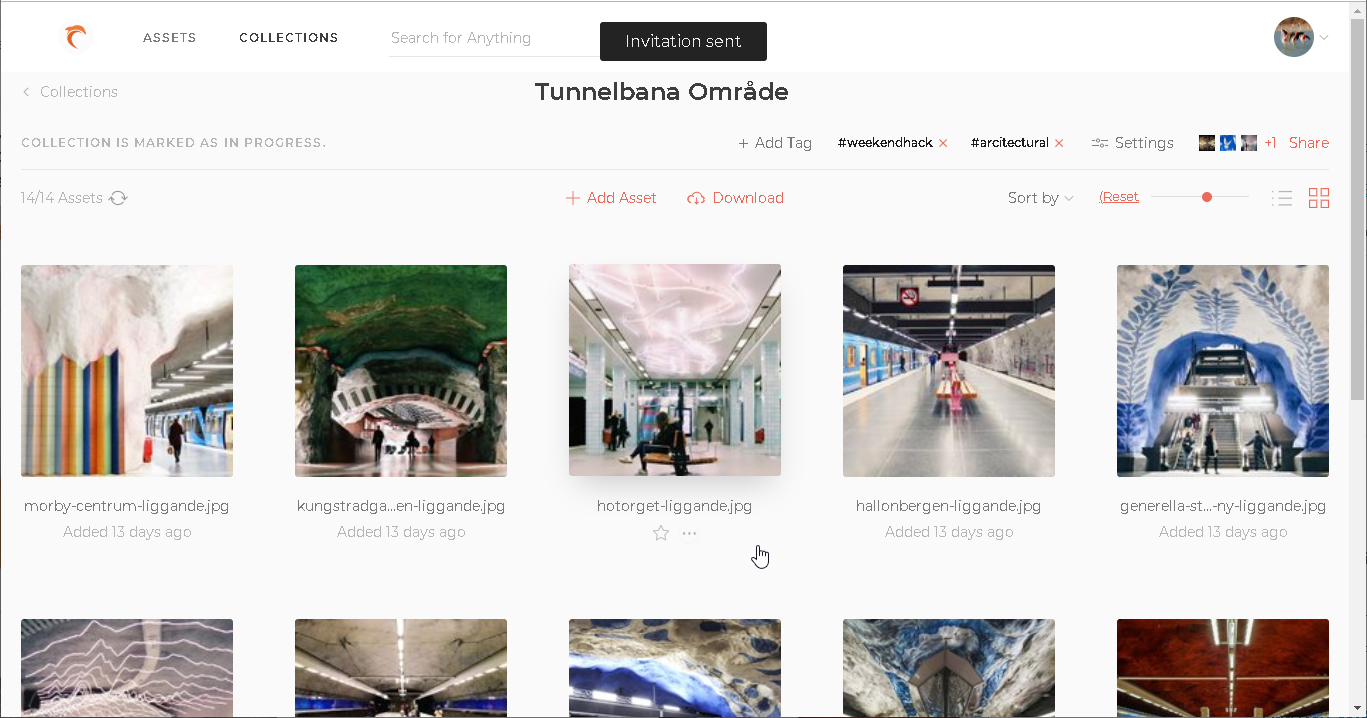This screenshot has width=1367, height=718.
Task: Focus the Search for Anything field
Action: coord(490,38)
